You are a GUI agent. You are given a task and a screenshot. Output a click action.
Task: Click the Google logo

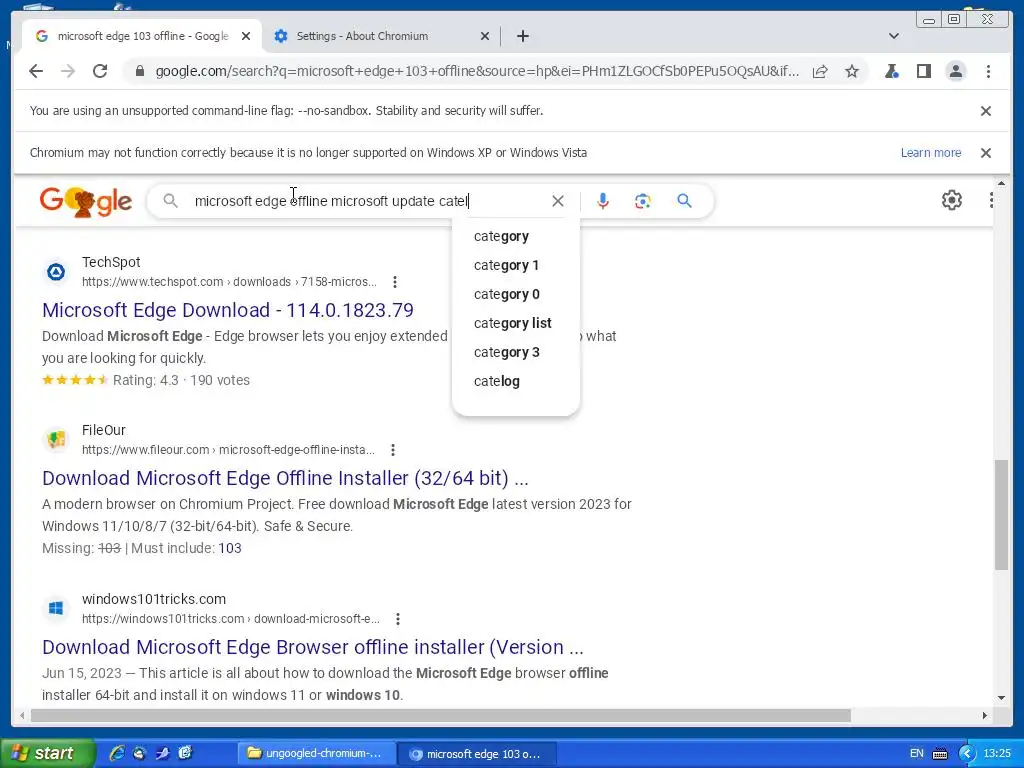[86, 202]
